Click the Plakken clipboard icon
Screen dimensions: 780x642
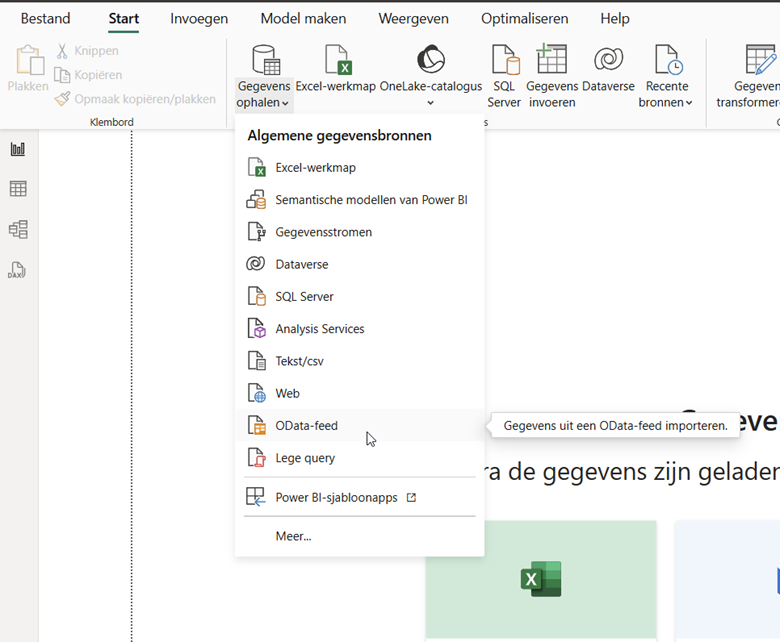30,60
